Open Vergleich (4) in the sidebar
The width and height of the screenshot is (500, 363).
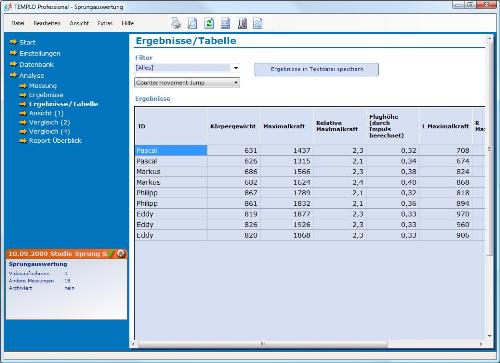point(49,131)
